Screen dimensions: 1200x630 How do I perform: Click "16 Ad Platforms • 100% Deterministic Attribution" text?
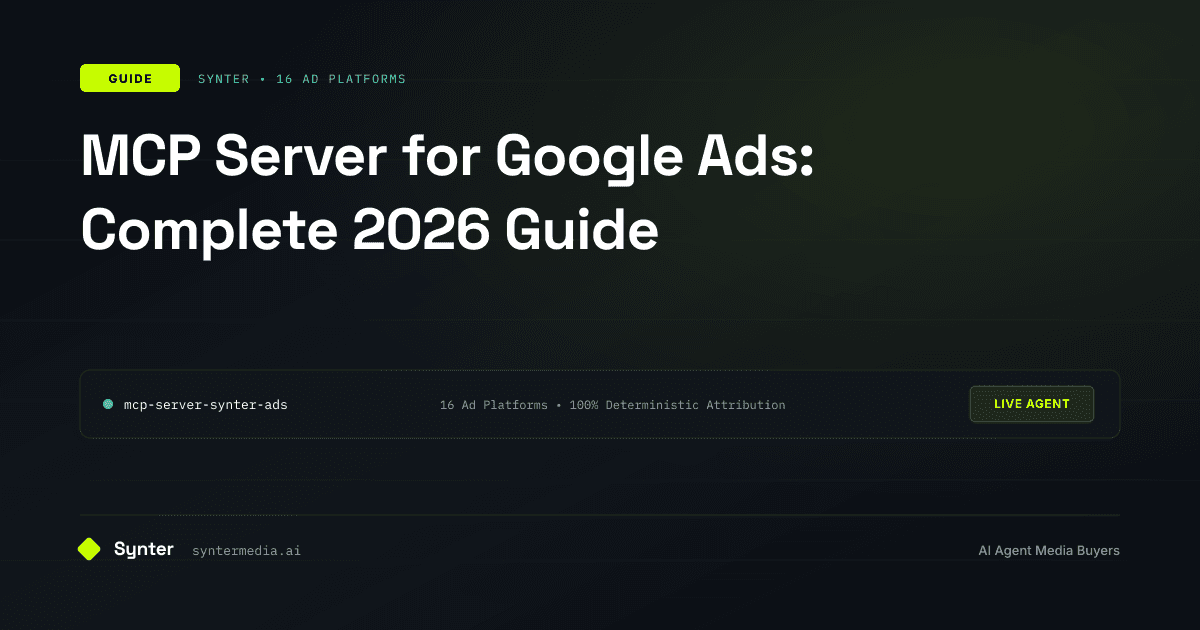(x=612, y=405)
